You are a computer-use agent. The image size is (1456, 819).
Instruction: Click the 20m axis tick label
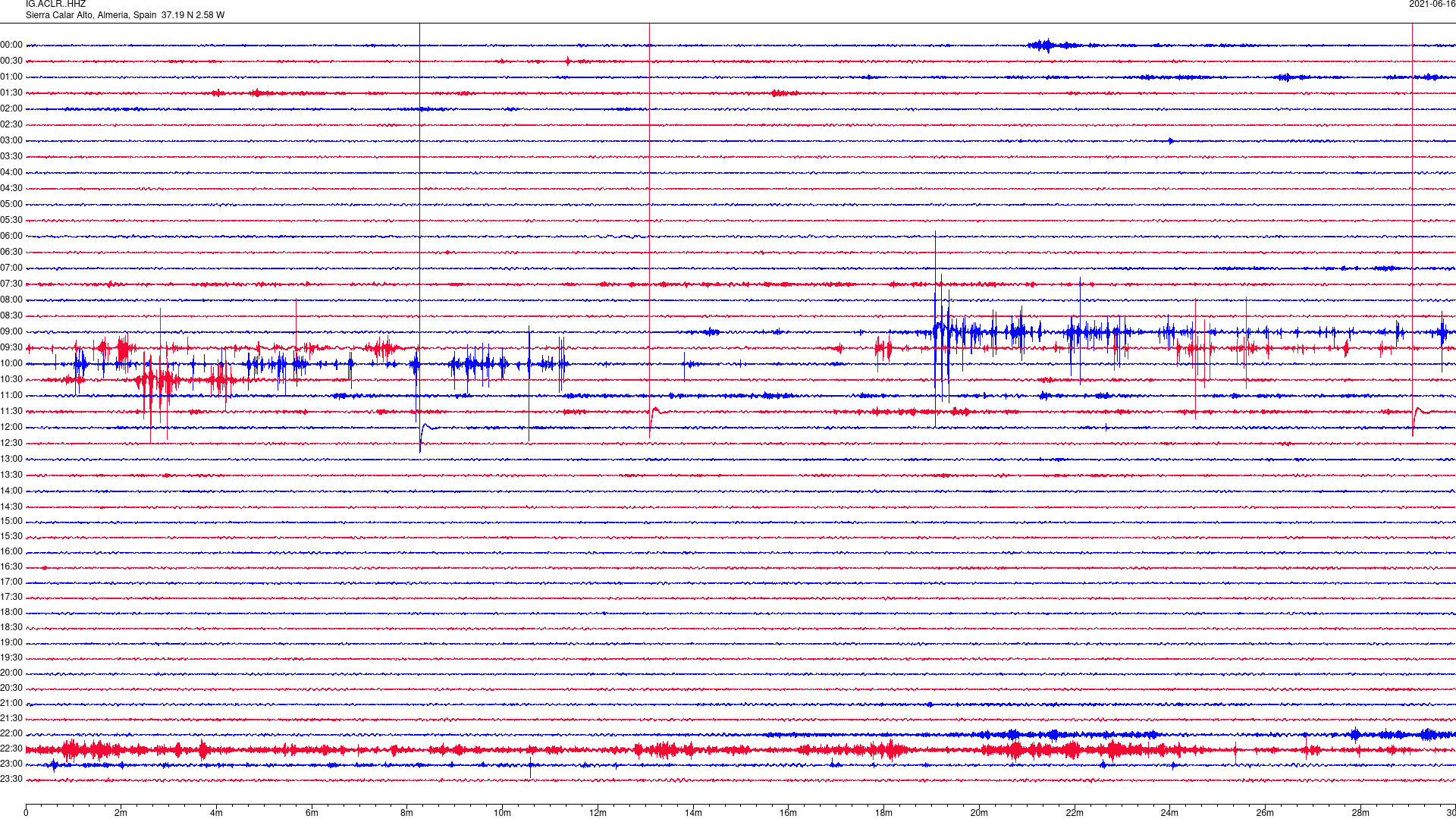point(979,813)
